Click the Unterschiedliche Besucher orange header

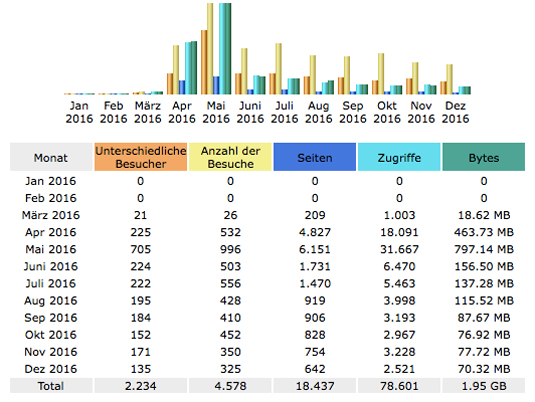click(x=141, y=157)
